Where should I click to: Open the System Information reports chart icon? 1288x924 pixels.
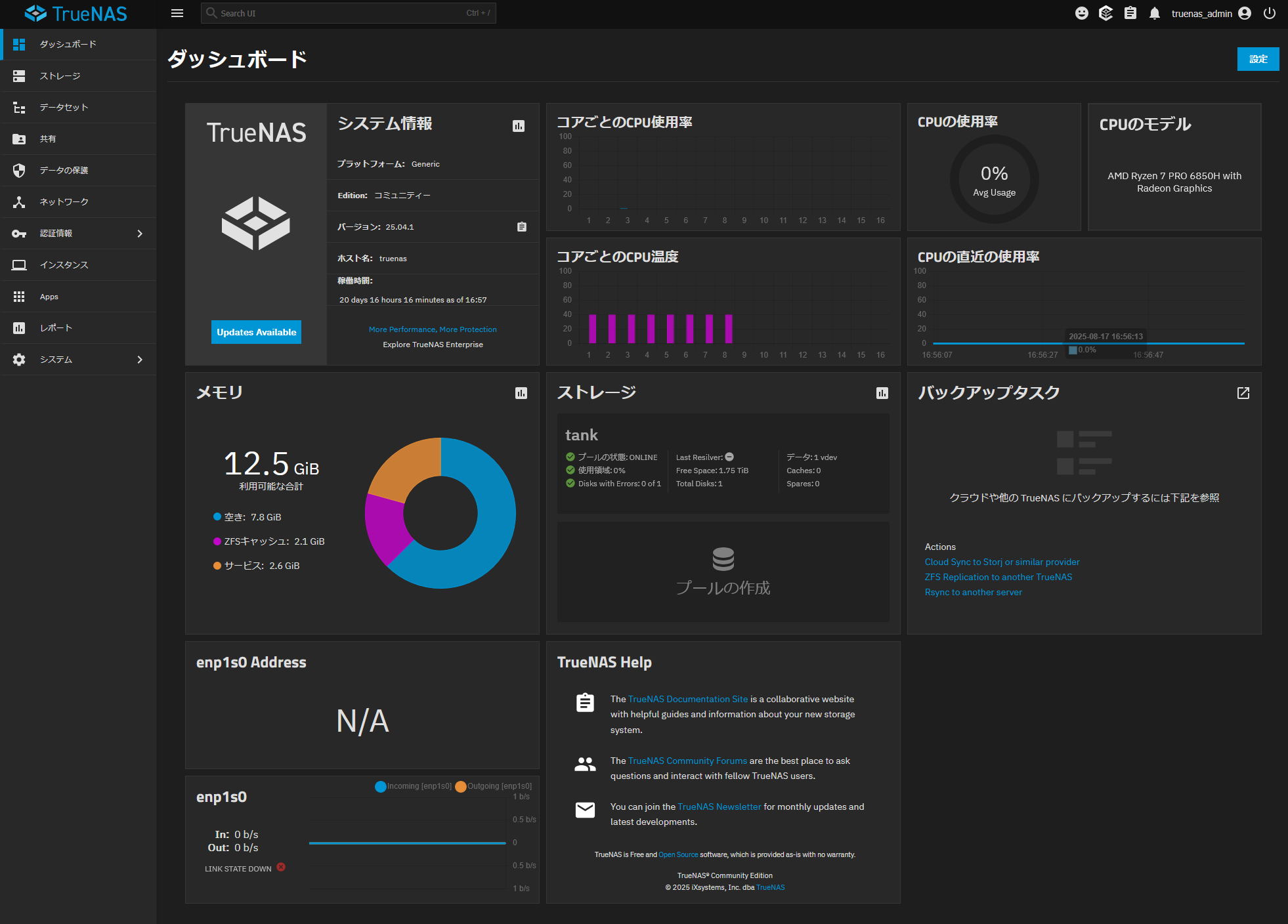(x=519, y=126)
